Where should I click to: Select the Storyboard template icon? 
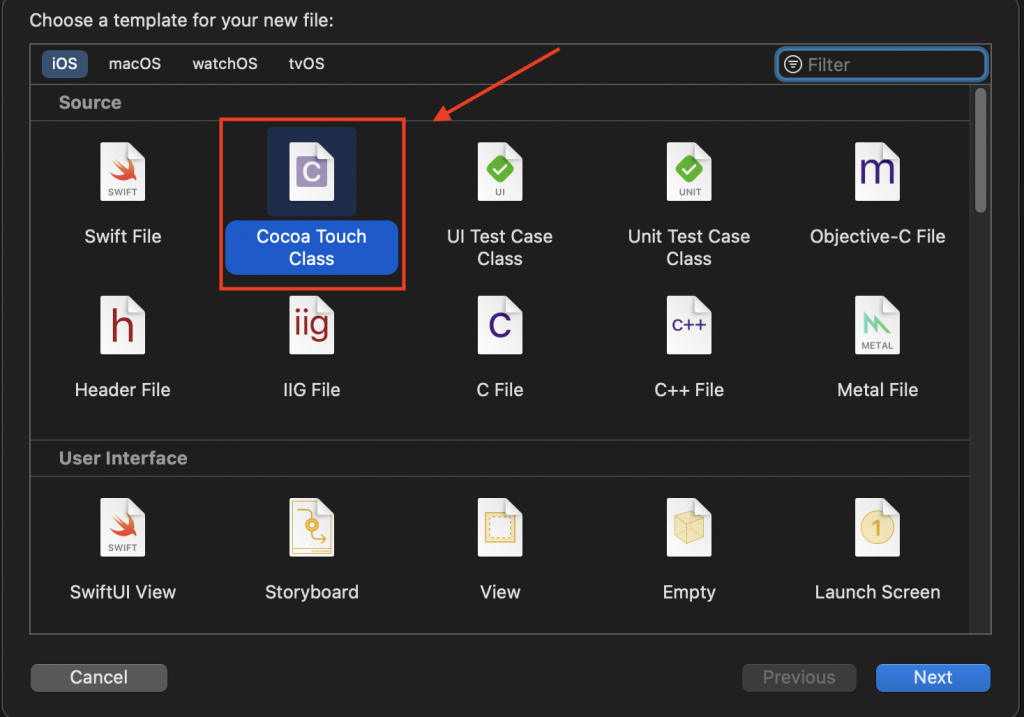(x=312, y=528)
